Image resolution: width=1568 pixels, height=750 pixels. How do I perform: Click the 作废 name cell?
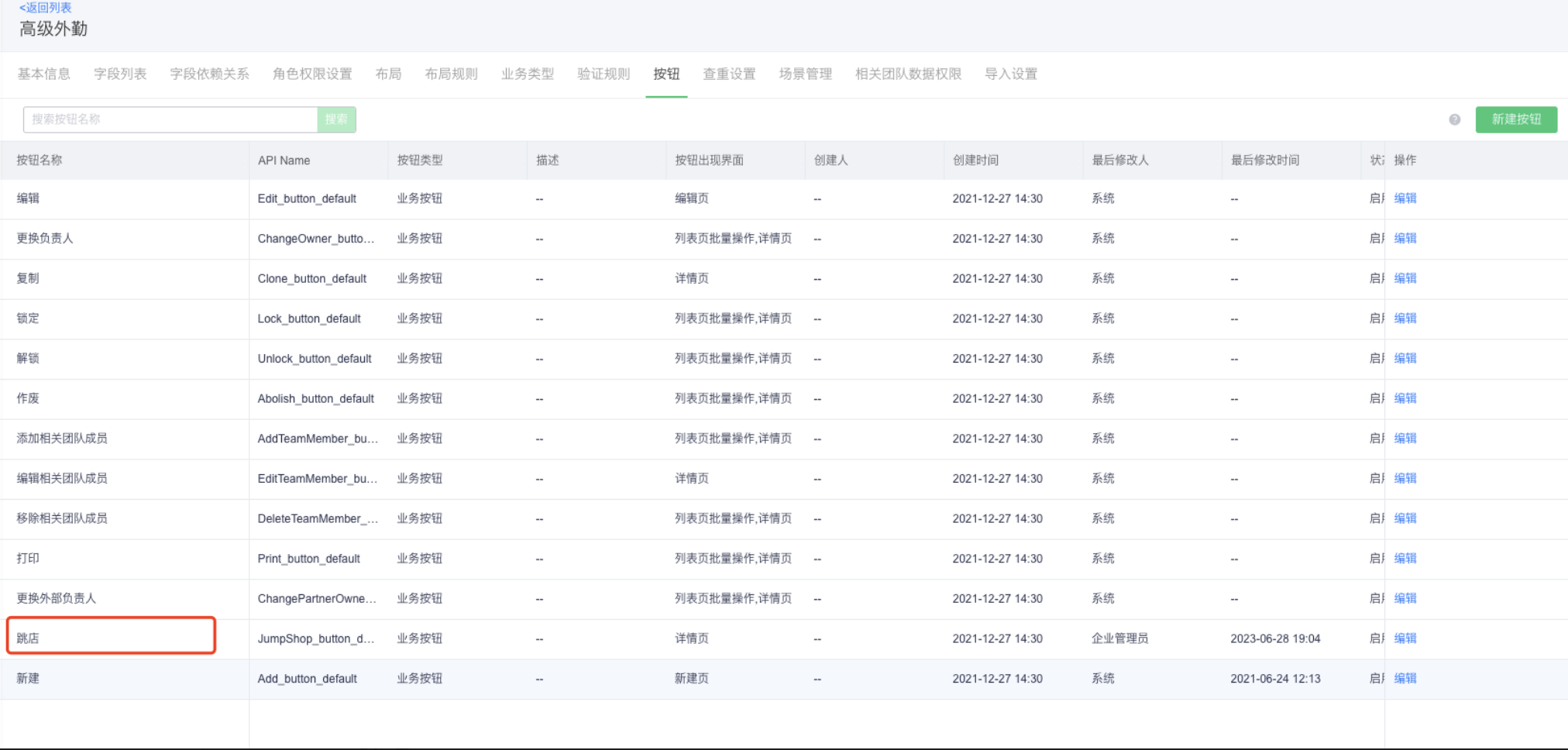point(28,398)
